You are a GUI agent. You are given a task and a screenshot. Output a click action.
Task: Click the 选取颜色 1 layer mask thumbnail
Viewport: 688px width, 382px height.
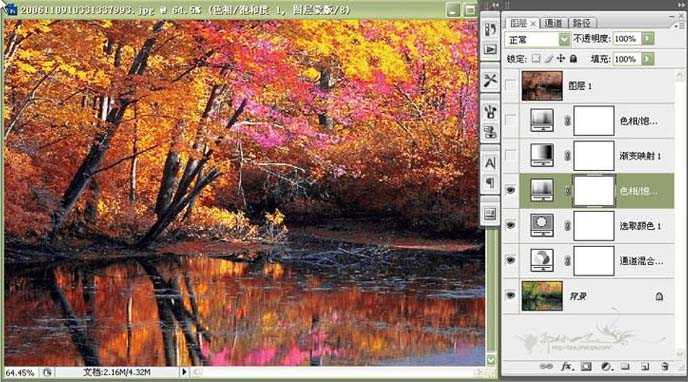tap(594, 226)
